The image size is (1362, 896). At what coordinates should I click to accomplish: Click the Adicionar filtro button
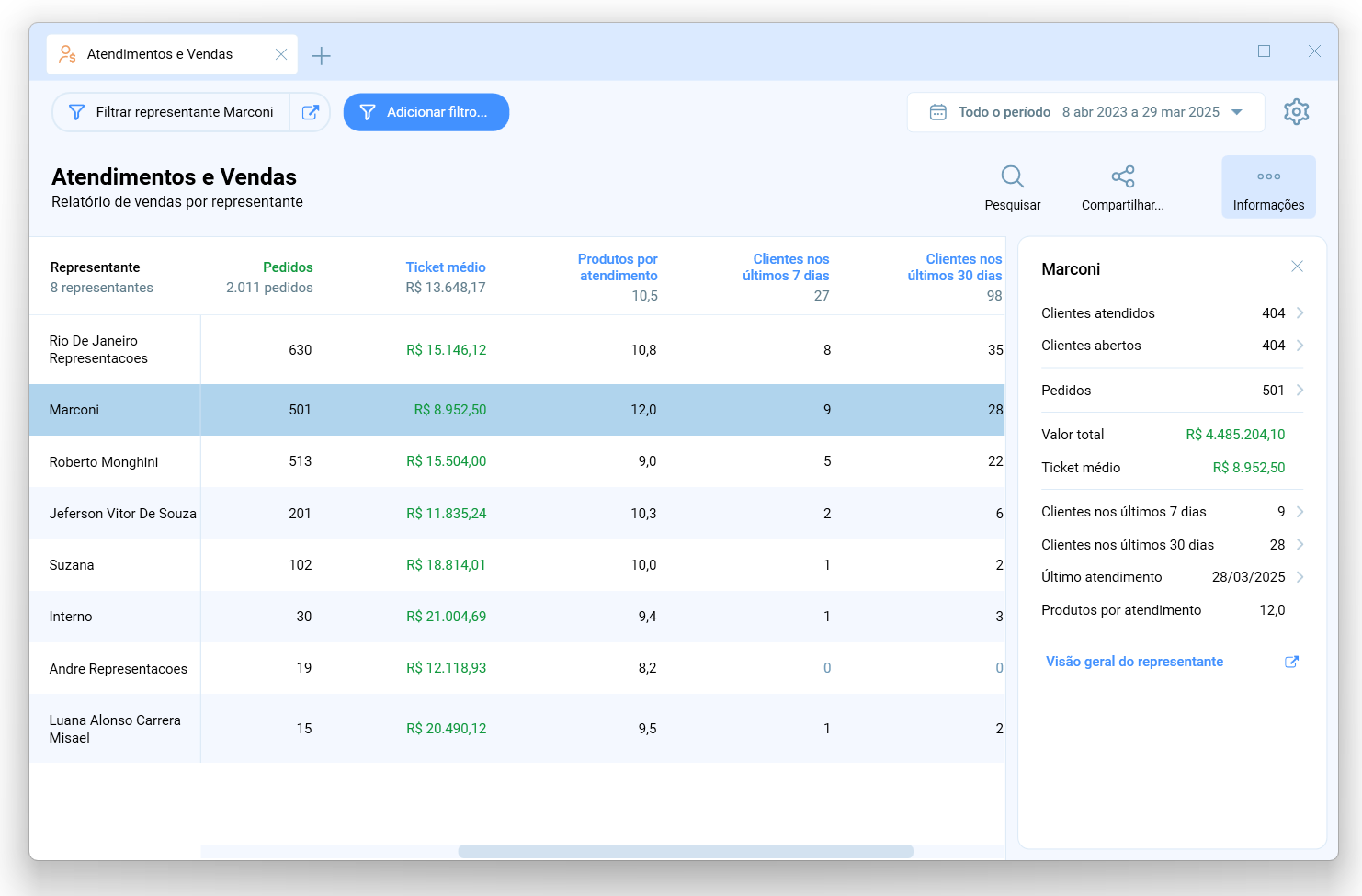click(x=426, y=112)
